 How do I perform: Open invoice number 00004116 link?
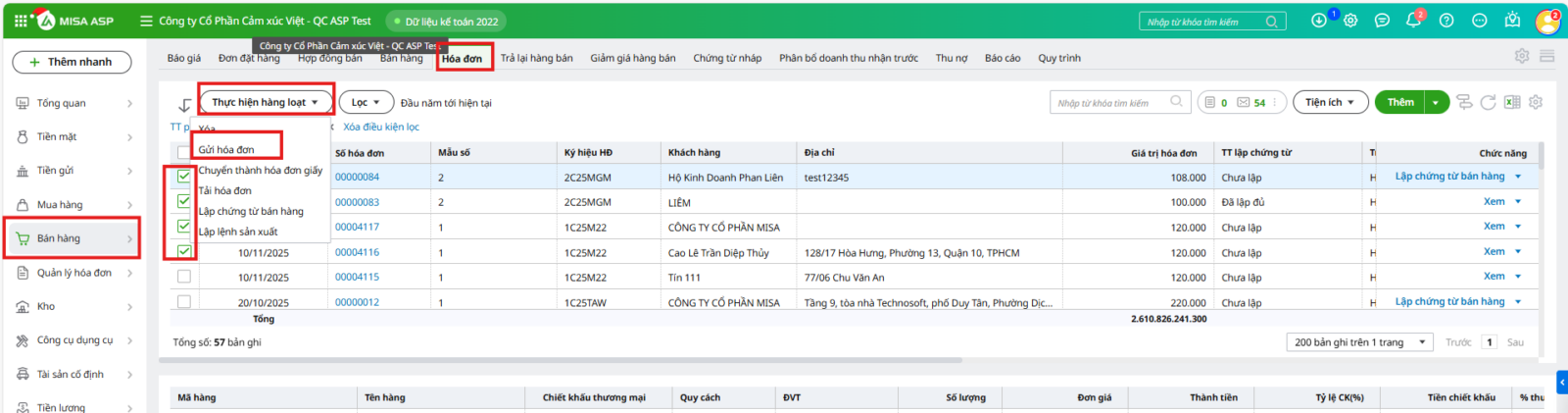click(x=357, y=252)
